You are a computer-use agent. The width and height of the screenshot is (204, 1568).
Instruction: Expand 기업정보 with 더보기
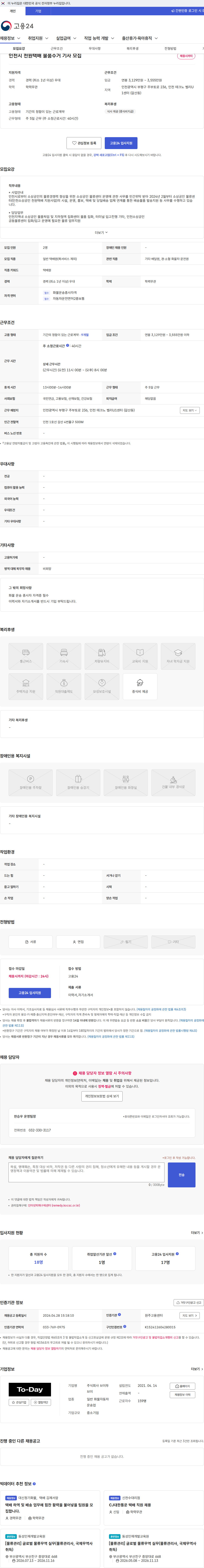pos(197,1369)
